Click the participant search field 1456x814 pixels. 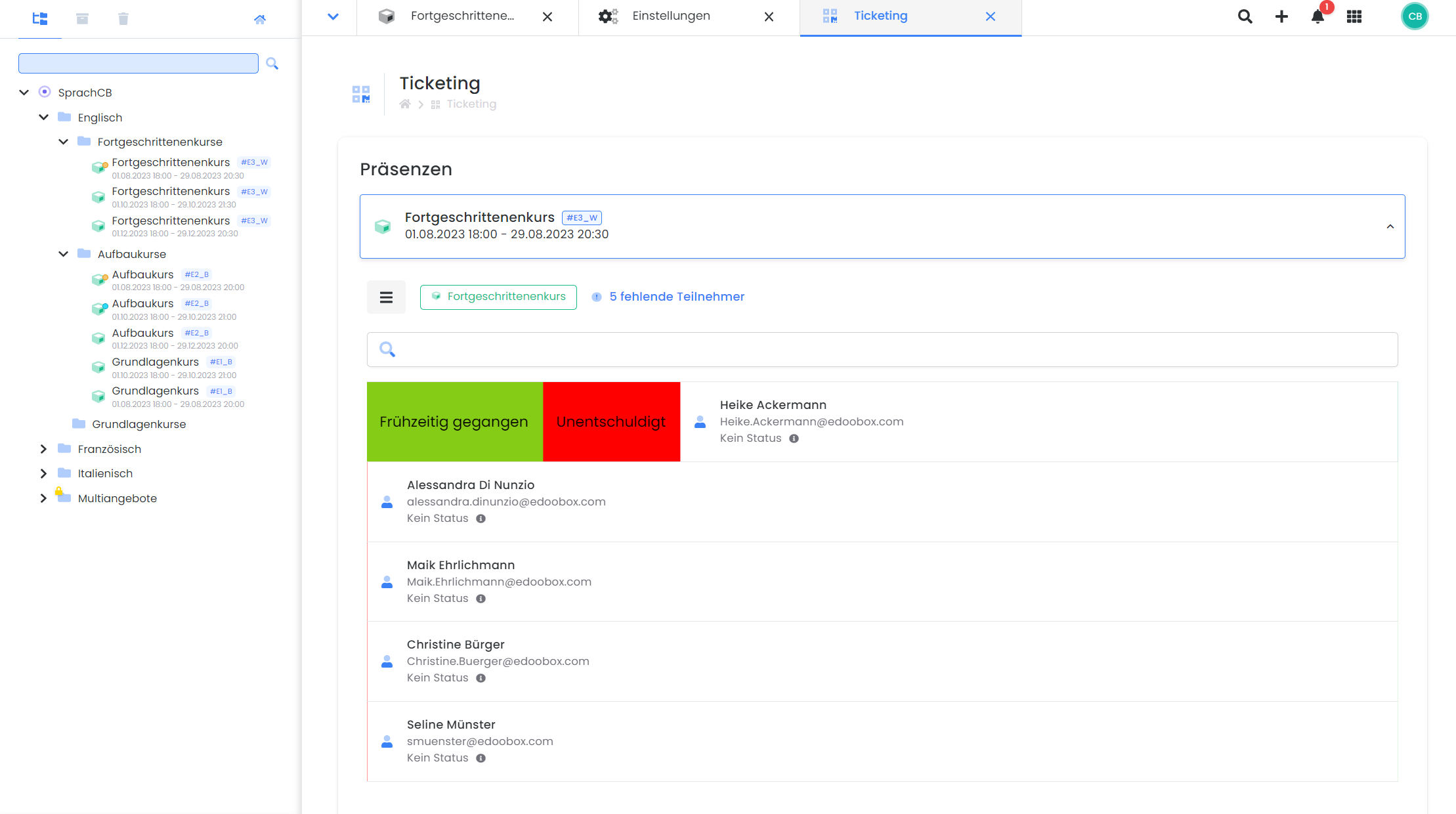click(882, 349)
